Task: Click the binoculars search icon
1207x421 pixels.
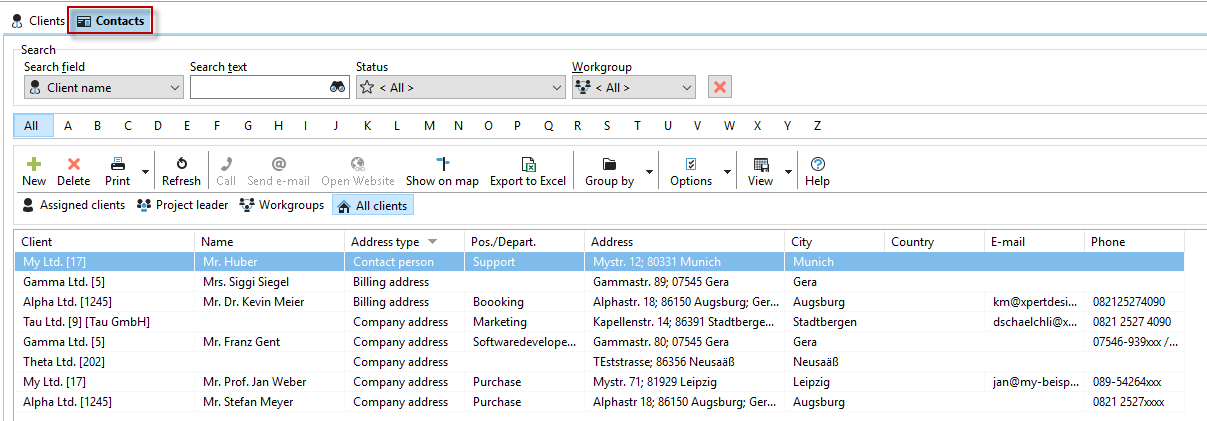Action: [x=338, y=87]
